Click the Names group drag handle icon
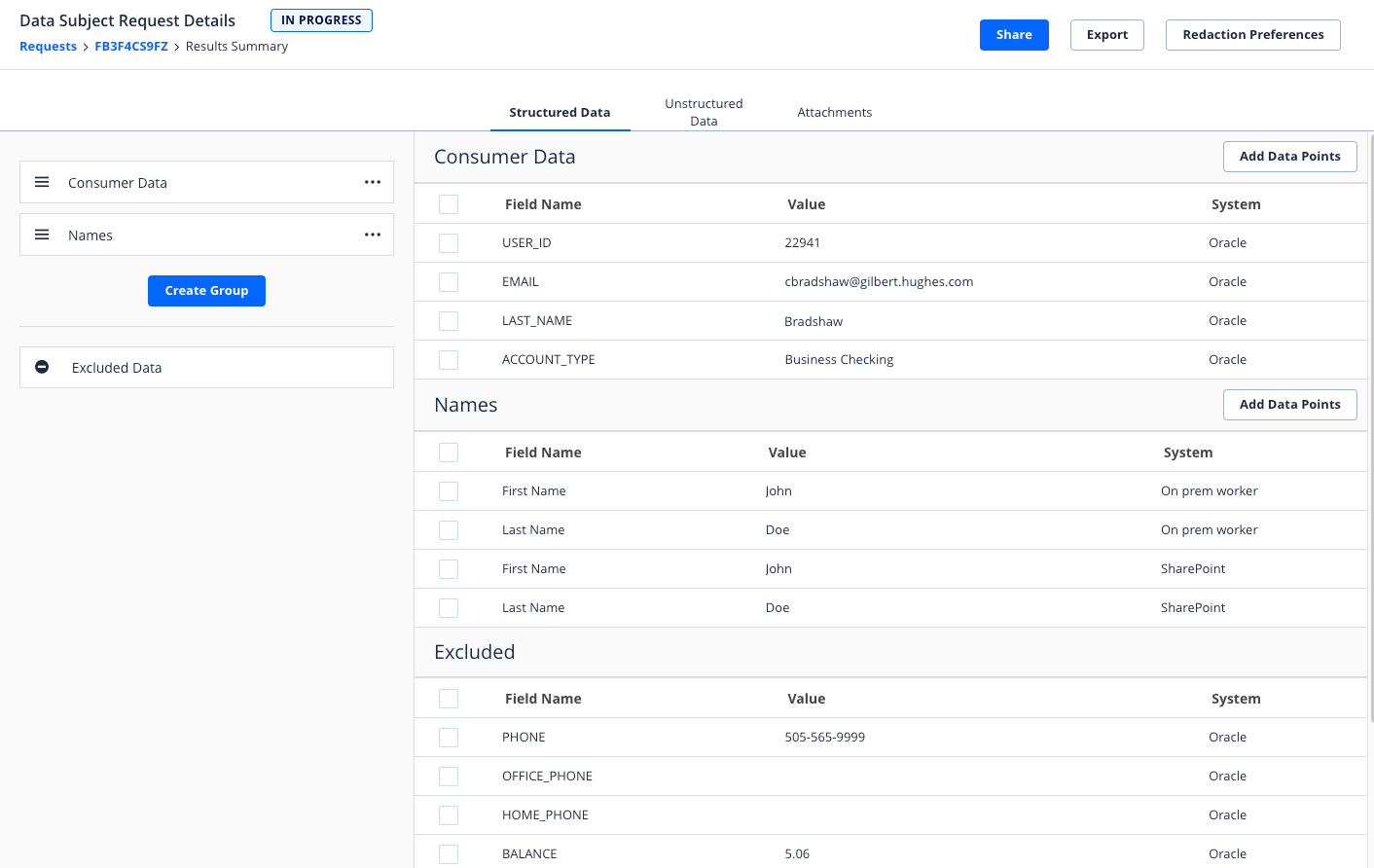The width and height of the screenshot is (1374, 868). coord(42,235)
